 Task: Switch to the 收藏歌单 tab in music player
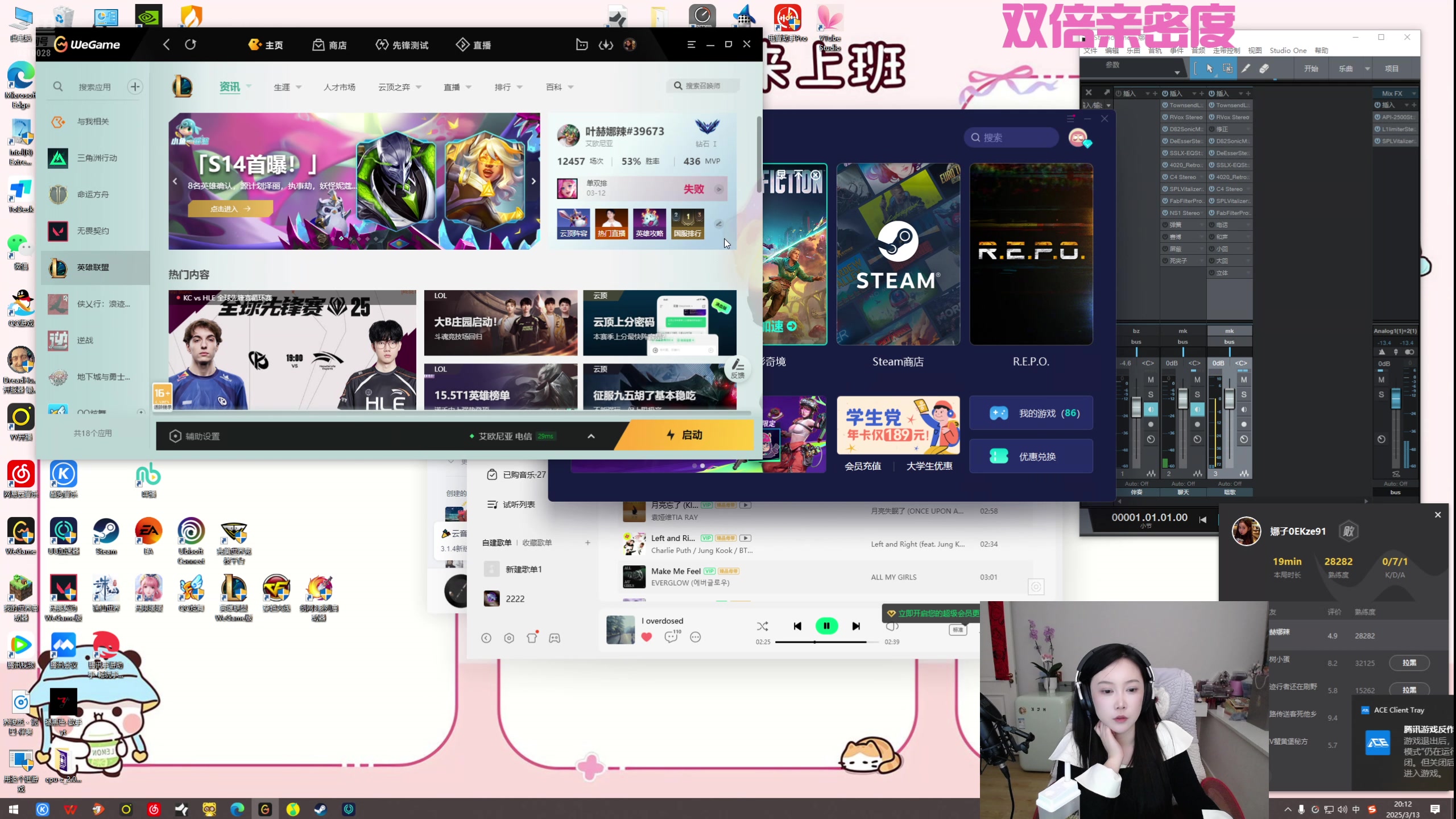[x=537, y=543]
